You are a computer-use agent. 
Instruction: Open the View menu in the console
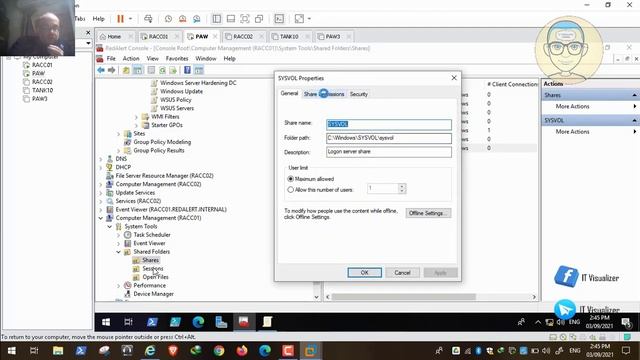(x=153, y=59)
